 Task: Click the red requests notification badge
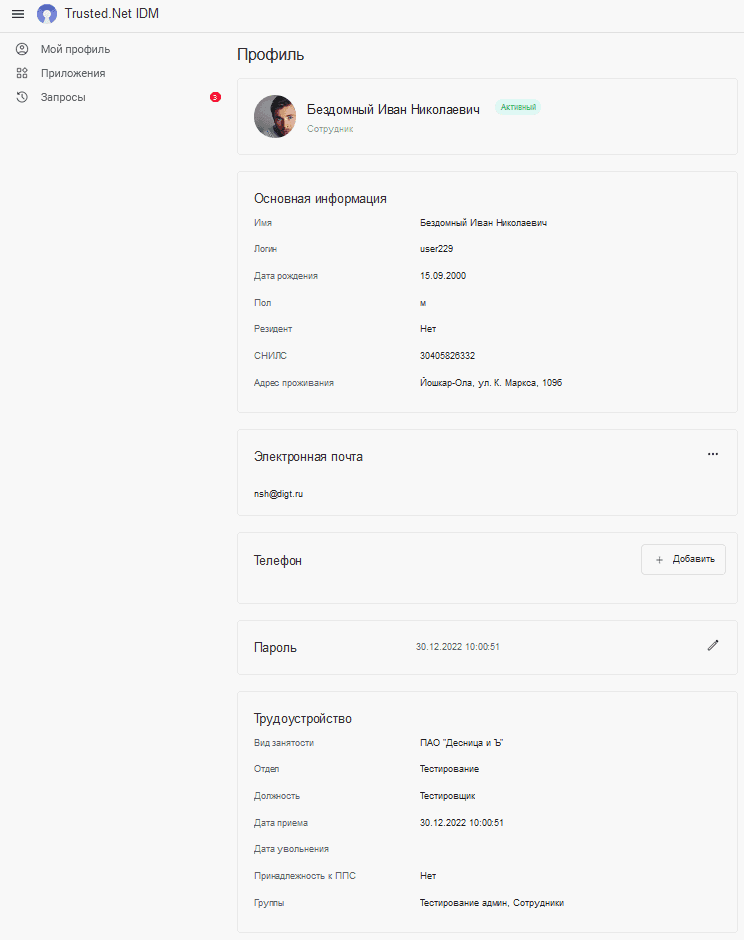(x=215, y=97)
